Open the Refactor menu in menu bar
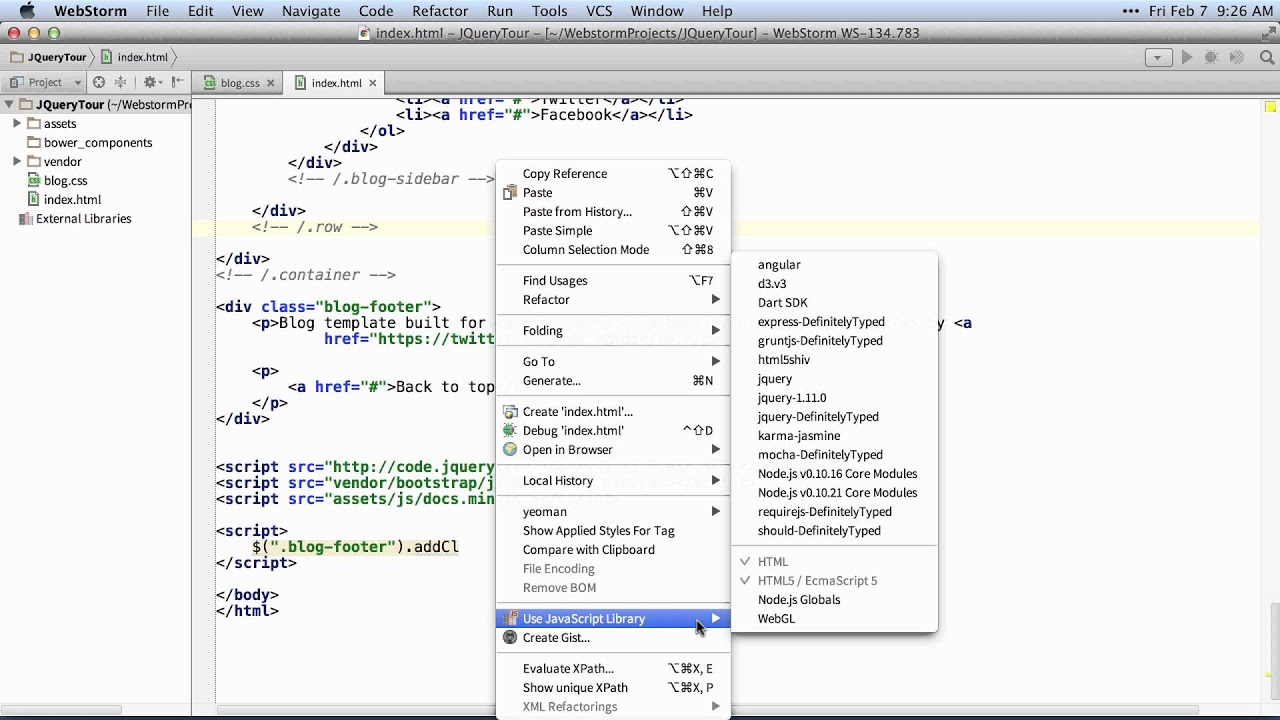Screen dimensions: 1280x720 click(440, 11)
